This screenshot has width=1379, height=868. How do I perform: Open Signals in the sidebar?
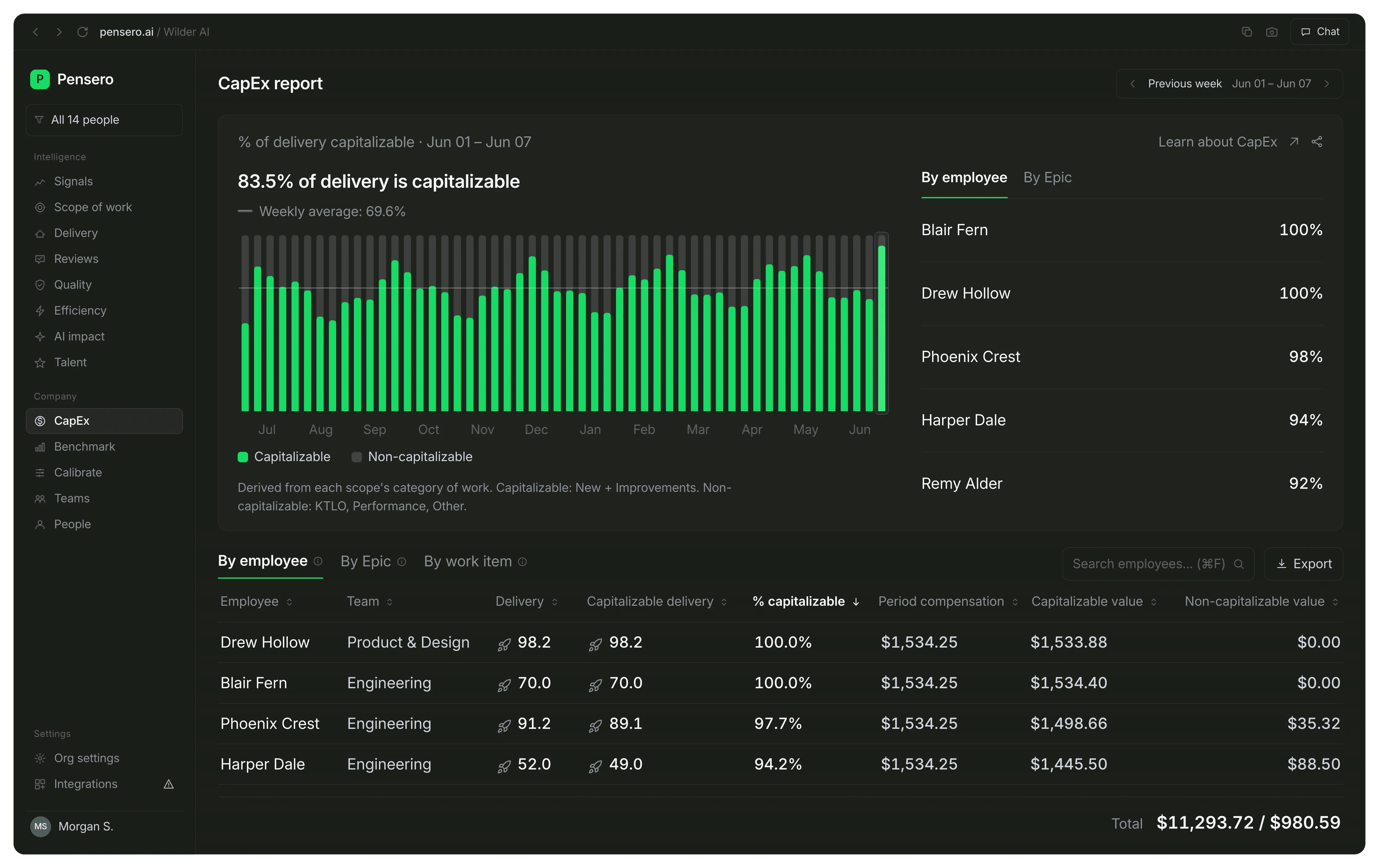(104, 182)
